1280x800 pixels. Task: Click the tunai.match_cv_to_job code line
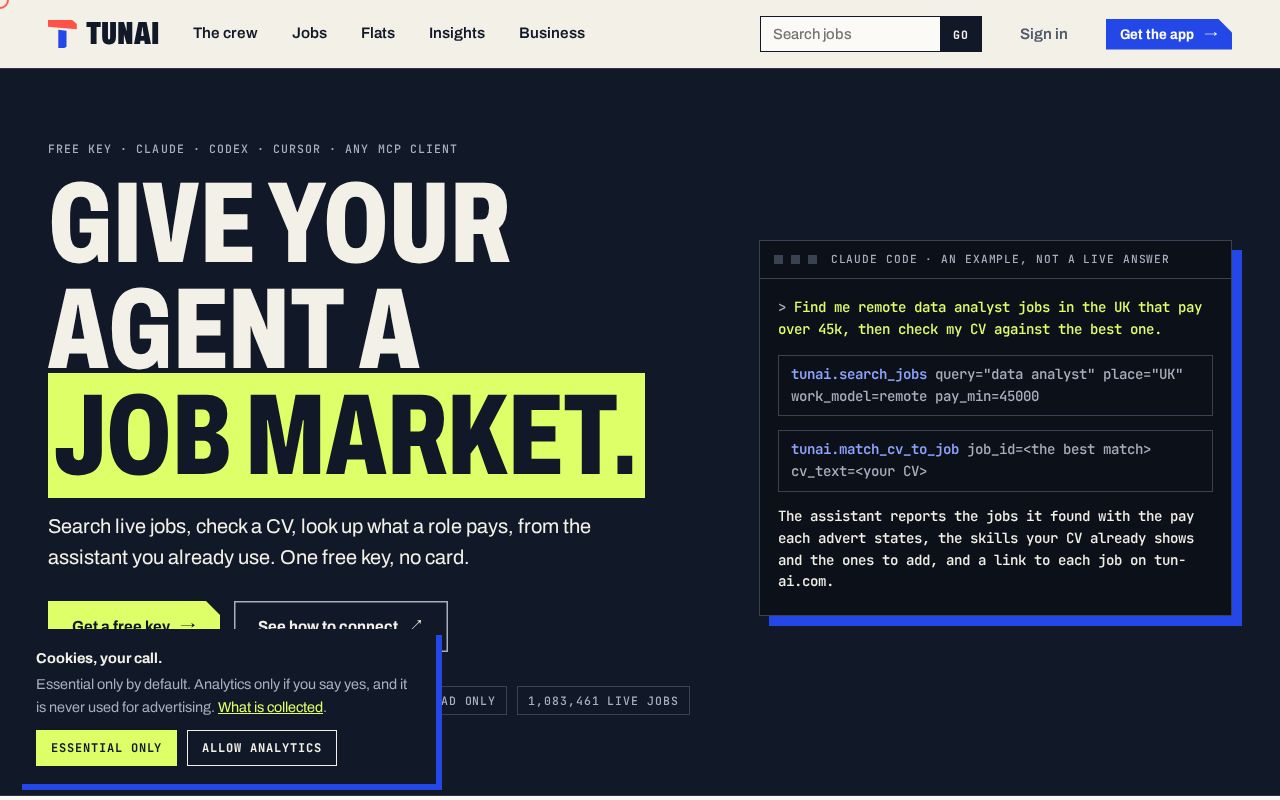(x=995, y=461)
